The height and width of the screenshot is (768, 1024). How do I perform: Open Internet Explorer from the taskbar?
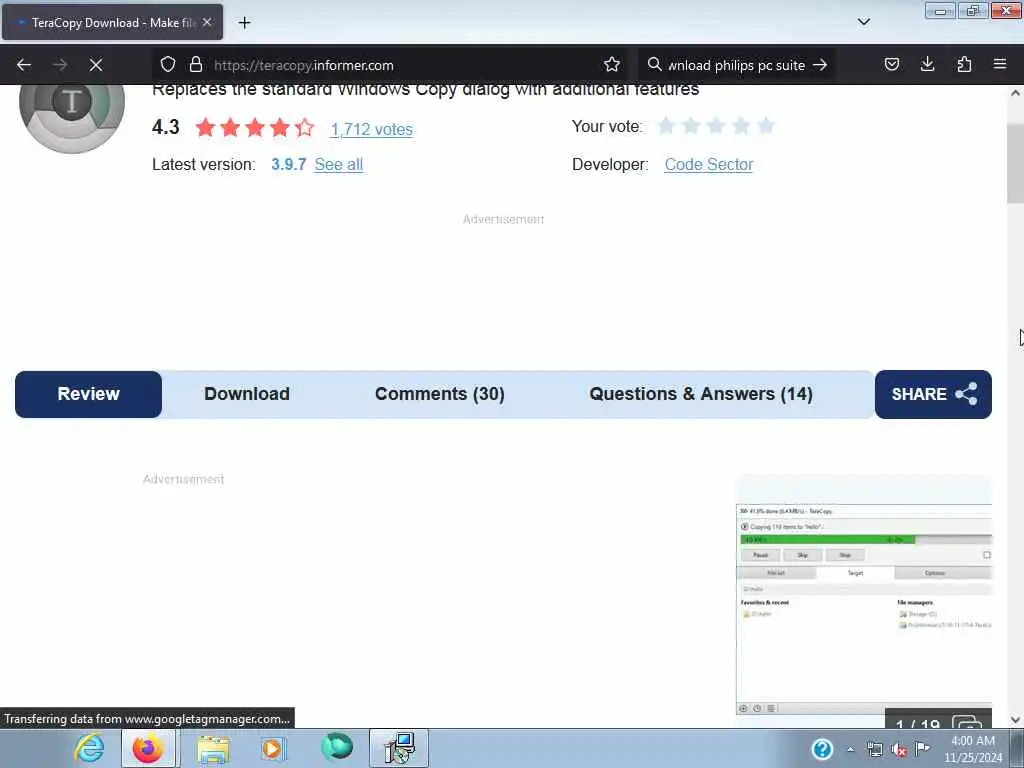[89, 748]
